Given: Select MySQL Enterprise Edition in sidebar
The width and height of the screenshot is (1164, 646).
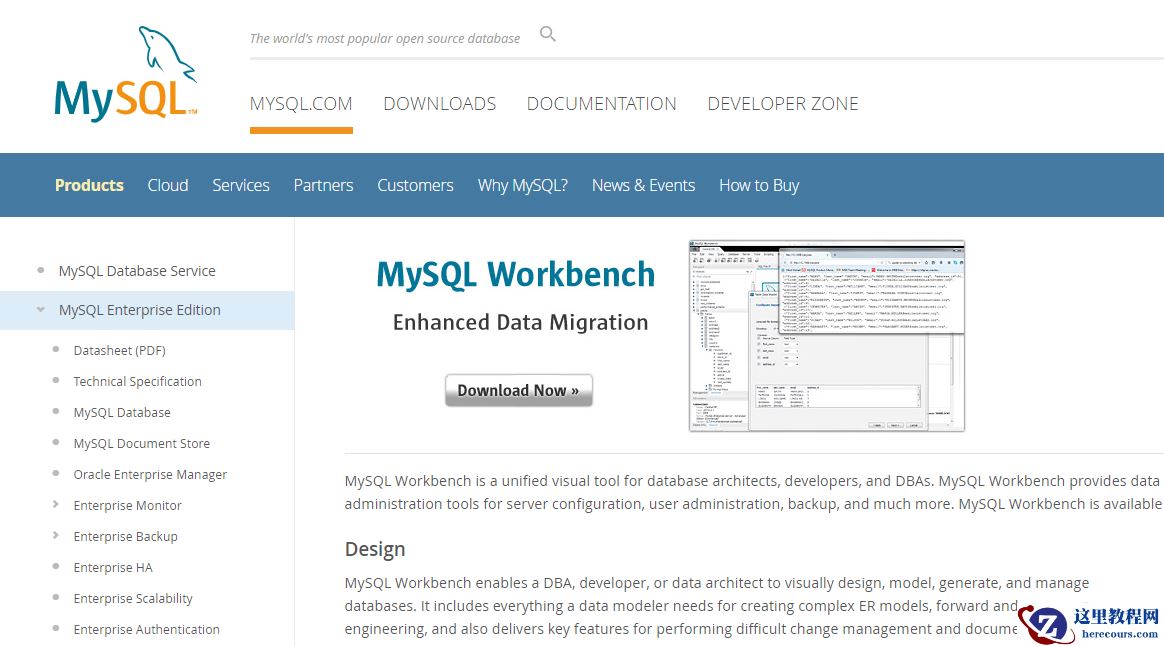Looking at the screenshot, I should pyautogui.click(x=140, y=310).
